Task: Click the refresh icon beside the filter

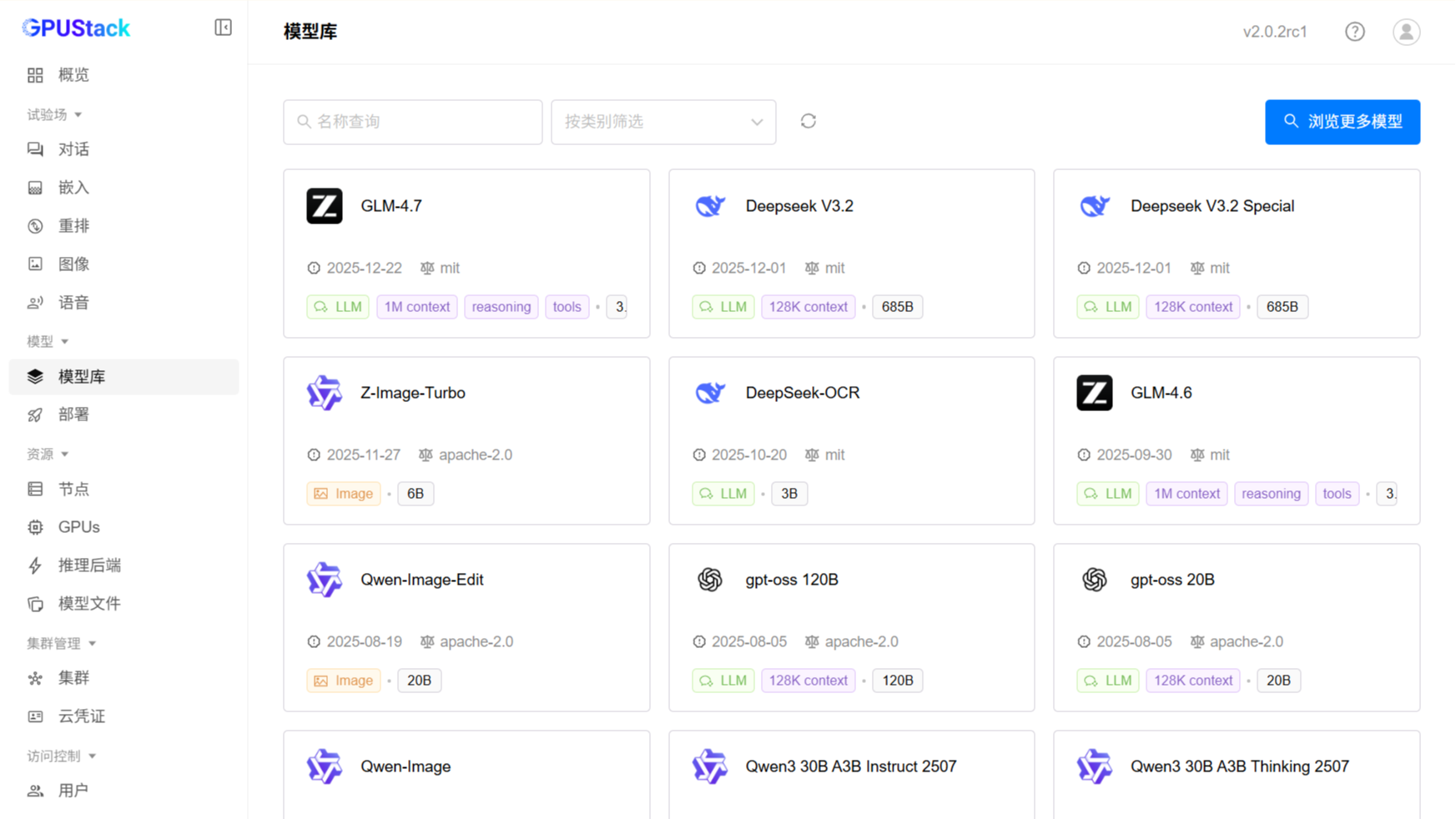Action: pyautogui.click(x=808, y=122)
